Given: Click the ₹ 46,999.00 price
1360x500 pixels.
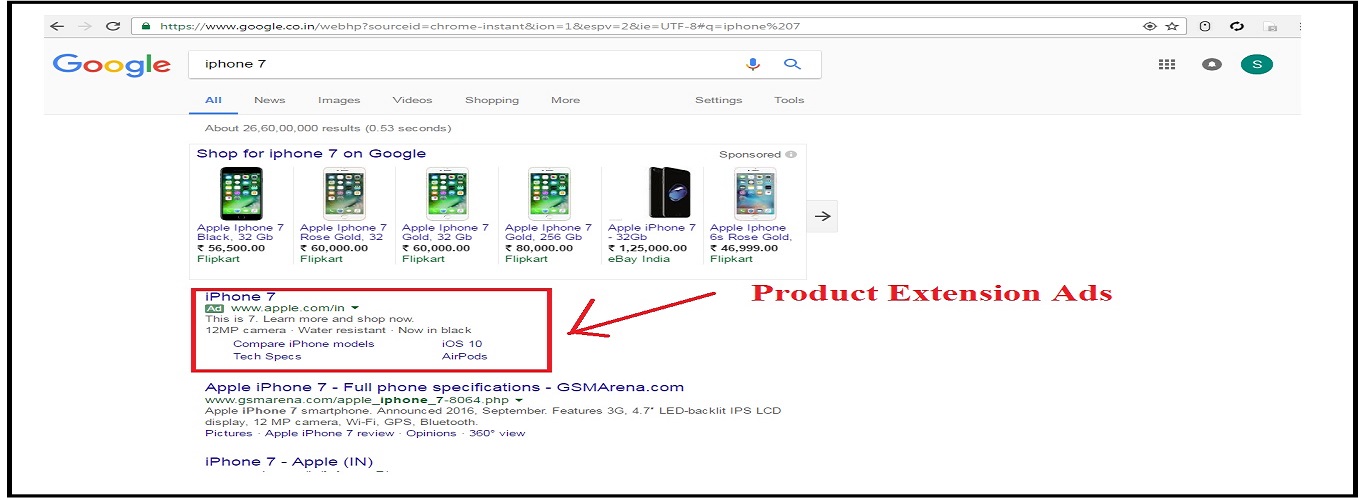Looking at the screenshot, I should 743,248.
